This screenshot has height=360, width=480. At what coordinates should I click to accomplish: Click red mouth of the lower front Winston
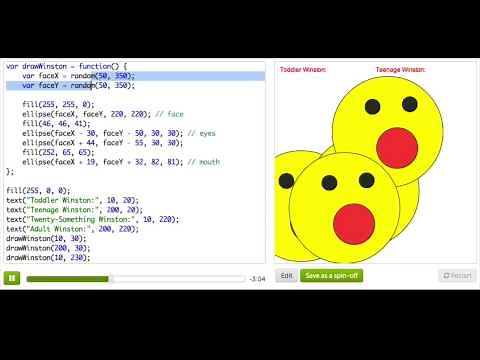point(354,224)
